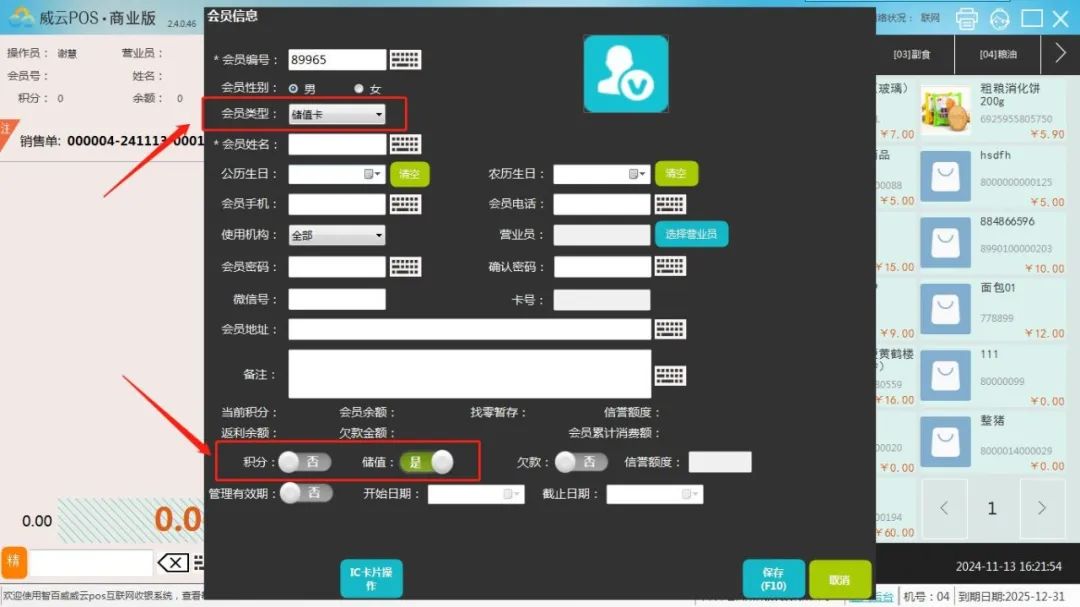Toggle the 积分 points switch
This screenshot has height=607, width=1080.
pyautogui.click(x=304, y=462)
